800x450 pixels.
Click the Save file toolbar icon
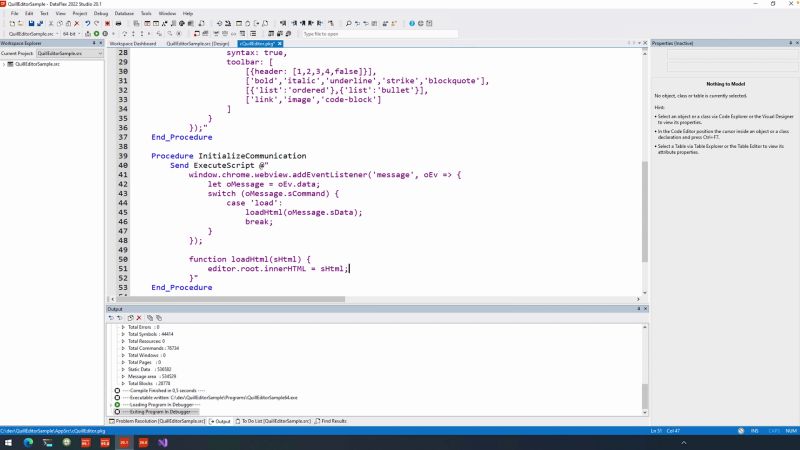tap(31, 23)
